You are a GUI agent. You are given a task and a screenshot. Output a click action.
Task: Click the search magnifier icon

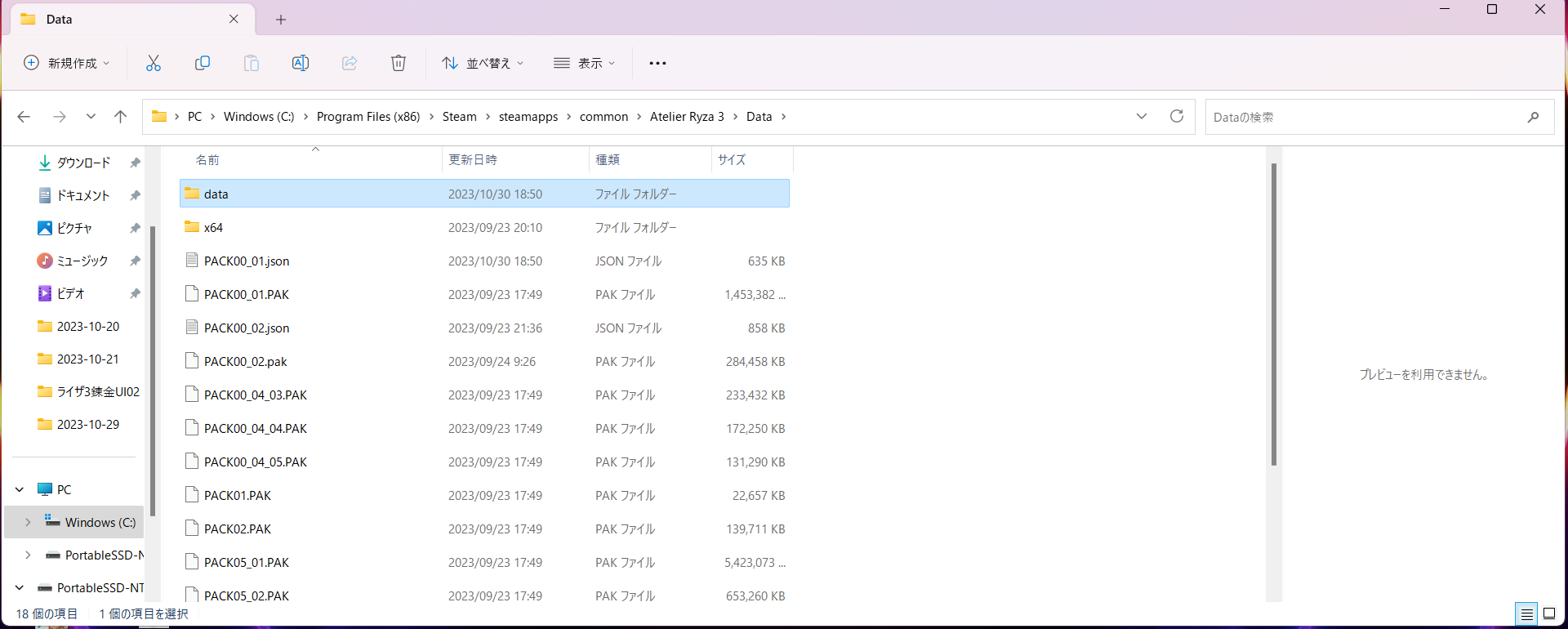(x=1534, y=117)
